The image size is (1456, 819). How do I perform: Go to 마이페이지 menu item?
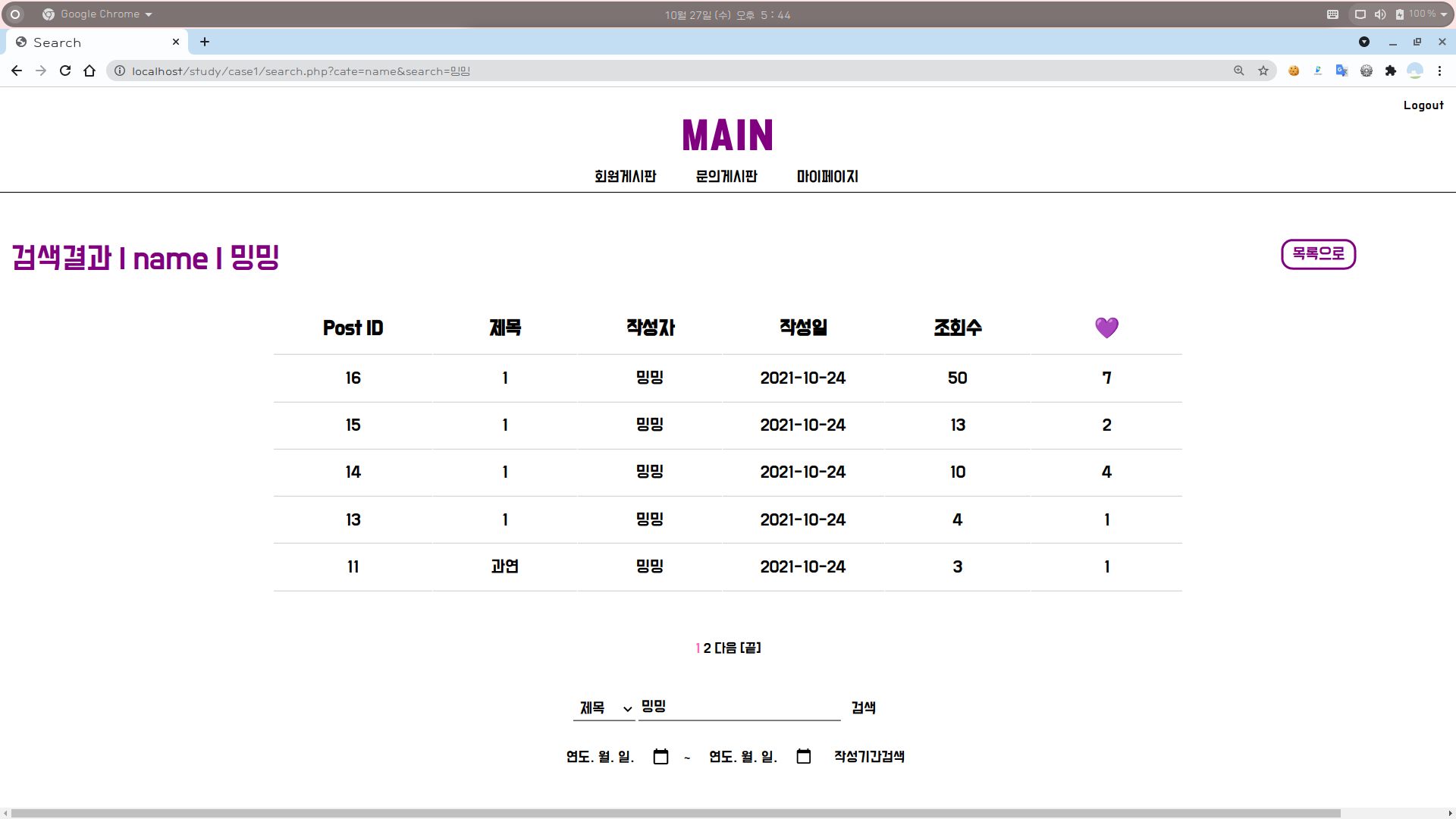(x=827, y=177)
